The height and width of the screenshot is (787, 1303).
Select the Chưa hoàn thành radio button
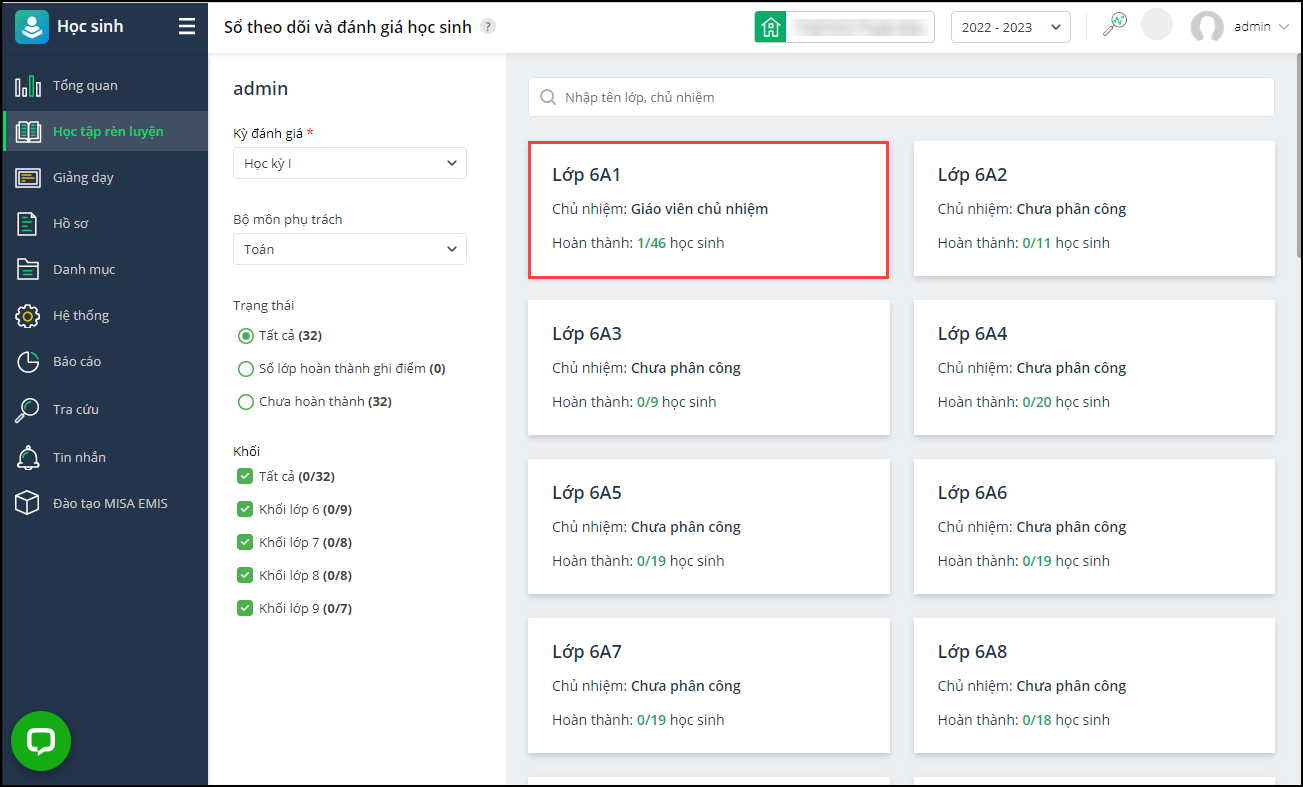click(x=246, y=402)
